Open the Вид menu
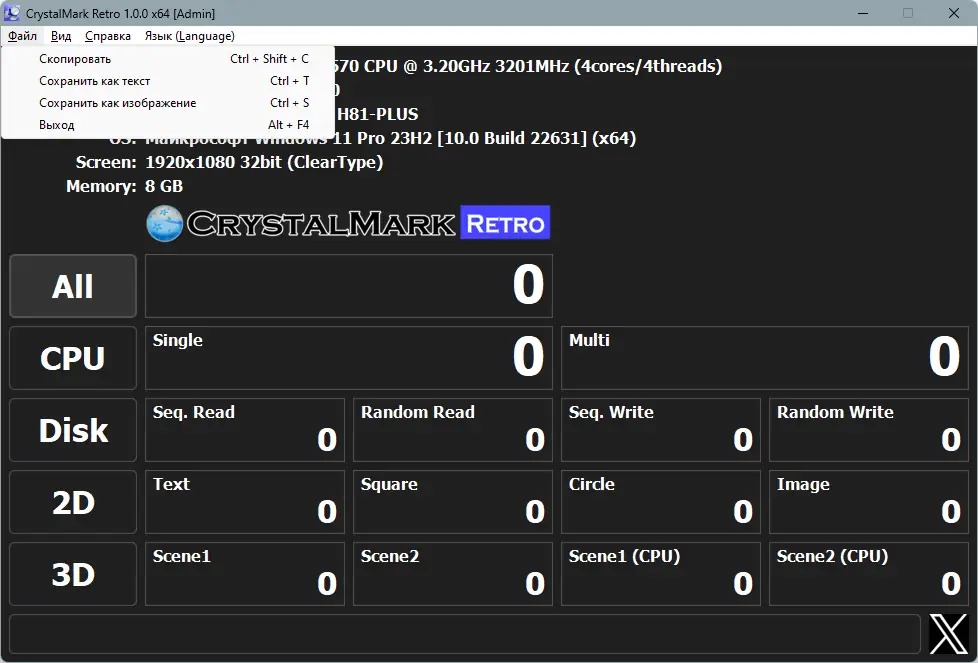 coord(61,36)
